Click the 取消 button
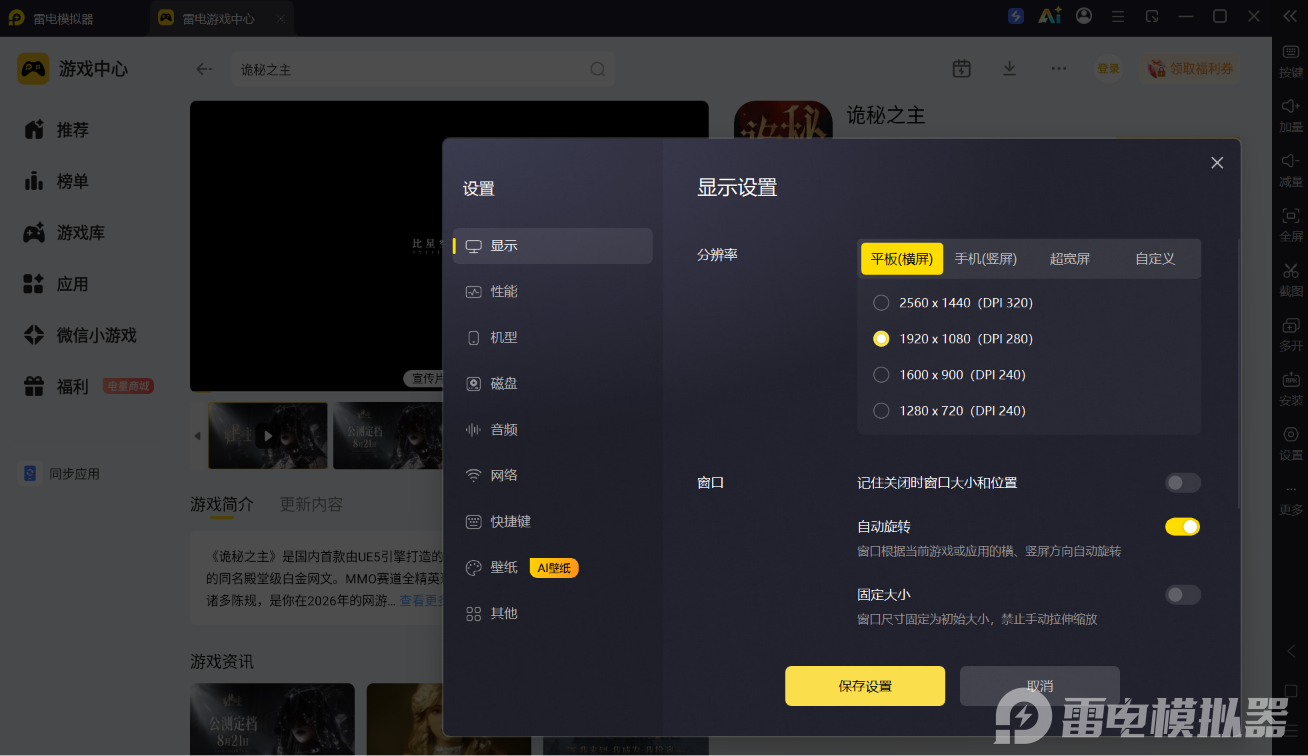The width and height of the screenshot is (1308, 756). click(1040, 686)
